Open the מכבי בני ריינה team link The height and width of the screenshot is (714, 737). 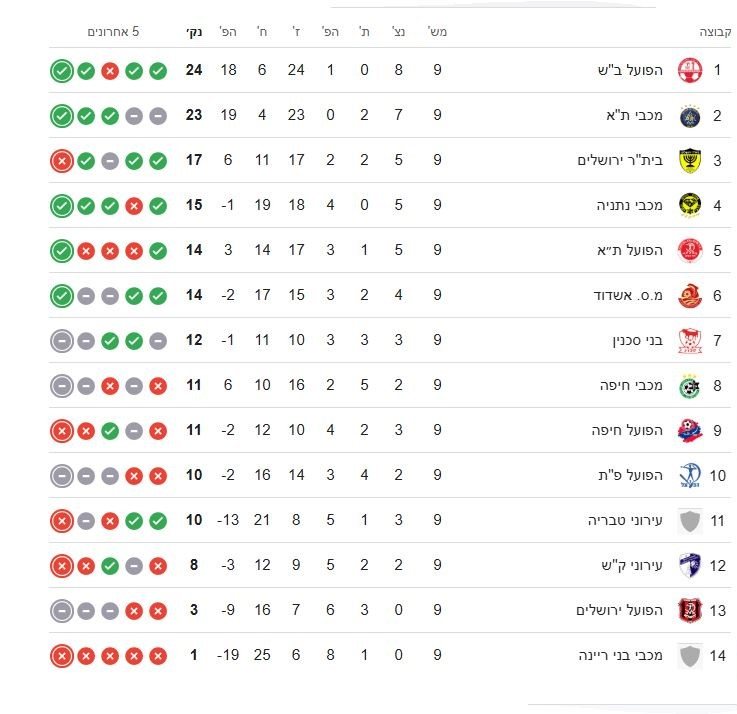(619, 656)
